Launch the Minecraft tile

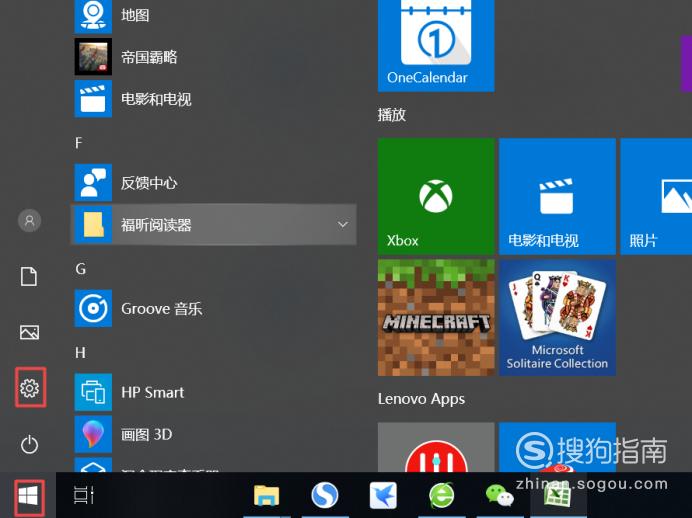click(436, 318)
